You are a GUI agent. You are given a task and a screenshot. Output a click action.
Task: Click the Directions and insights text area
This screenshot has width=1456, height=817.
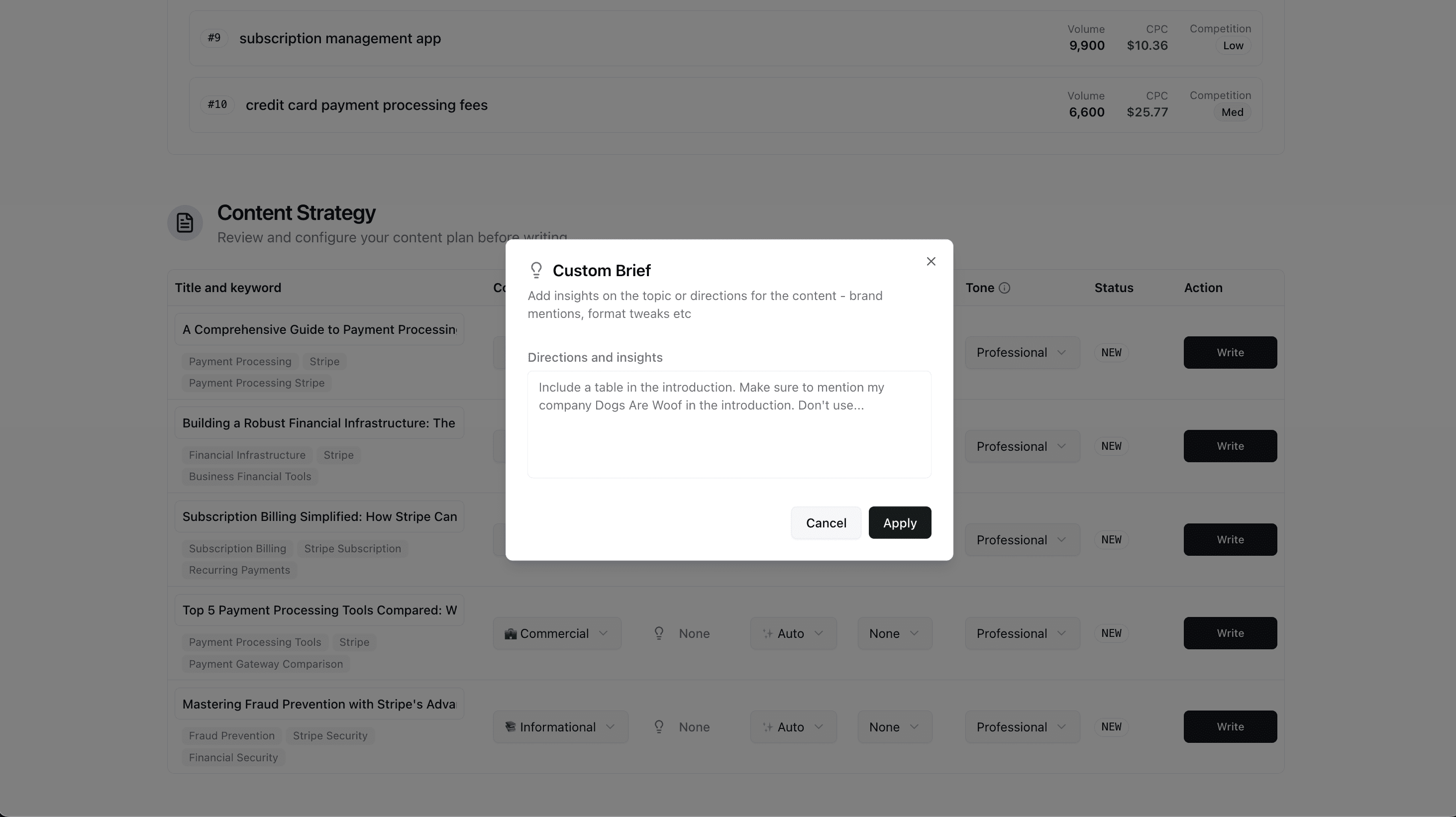tap(729, 424)
